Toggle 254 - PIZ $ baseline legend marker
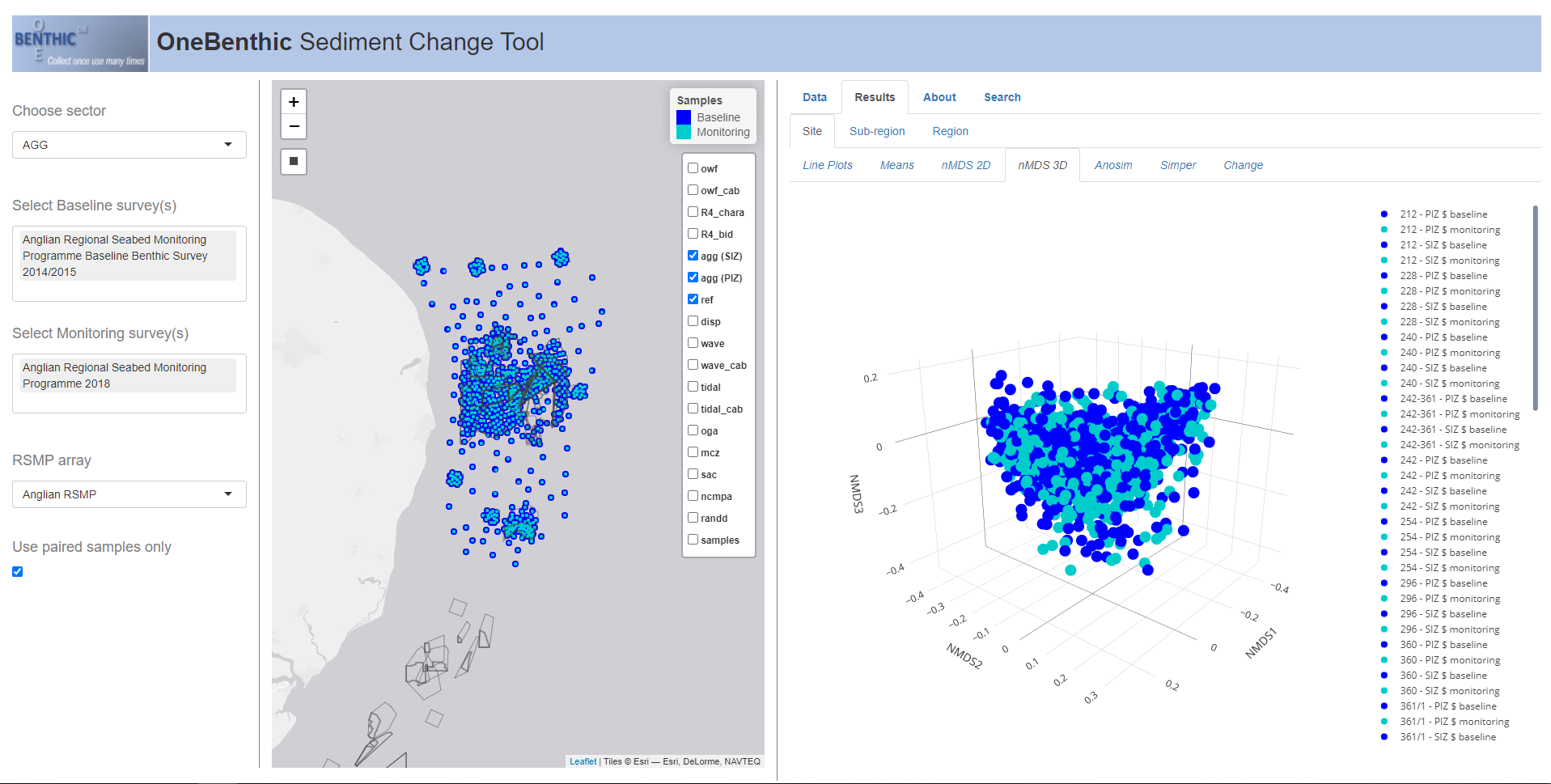This screenshot has height=784, width=1551. pos(1384,522)
